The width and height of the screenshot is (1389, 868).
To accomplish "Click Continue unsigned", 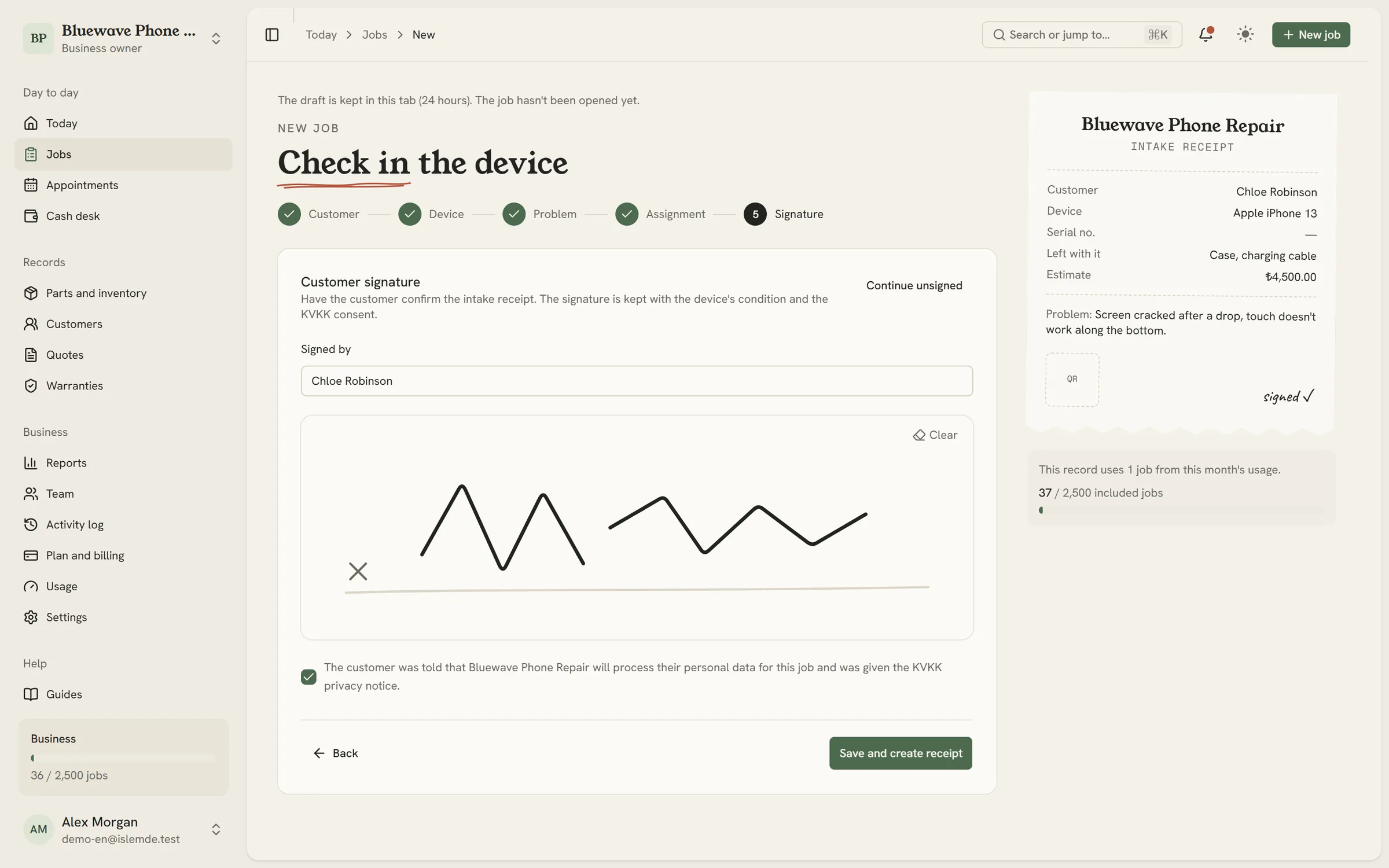I will (x=914, y=285).
